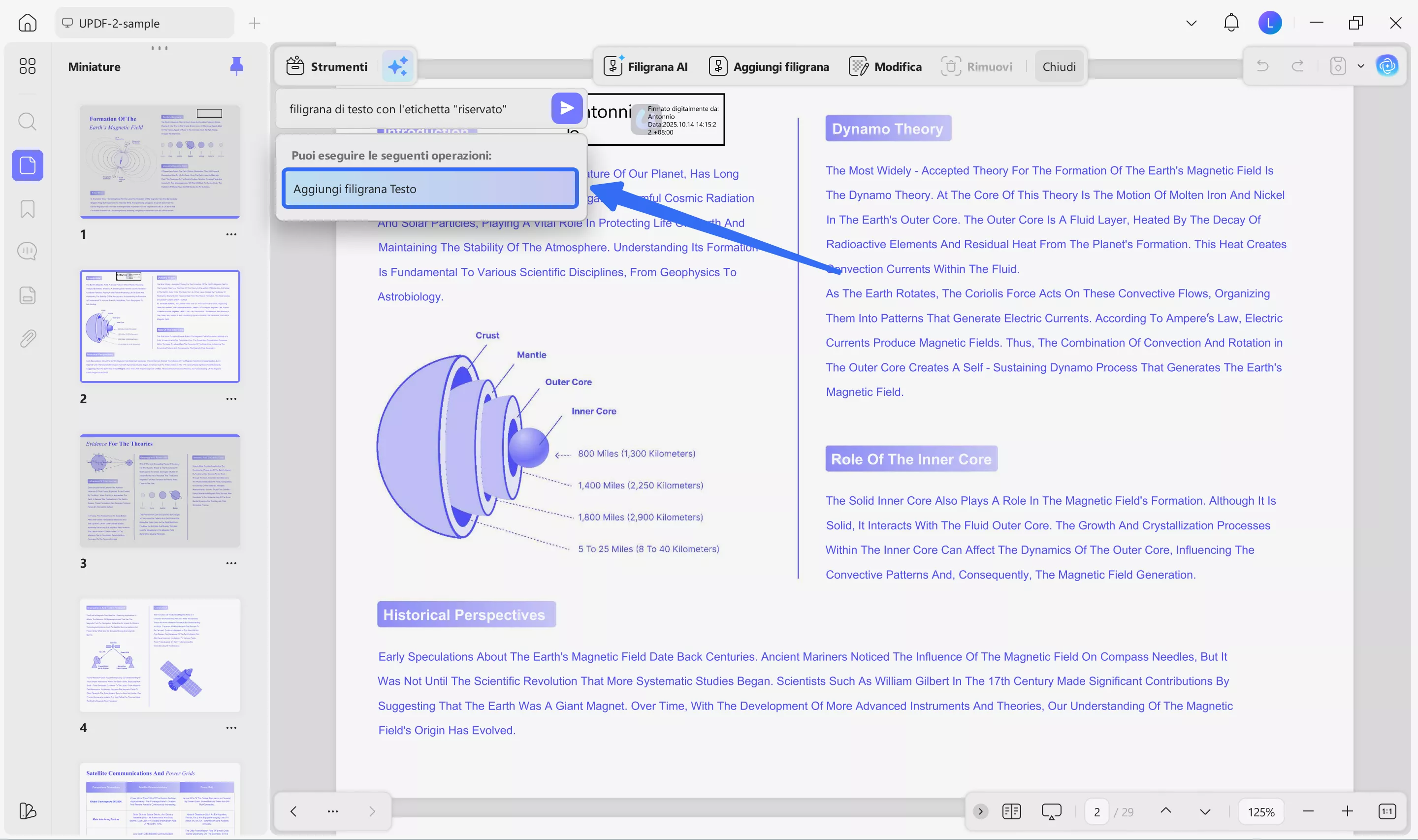This screenshot has height=840, width=1418.
Task: Toggle the Miniature panel pin
Action: (x=236, y=66)
